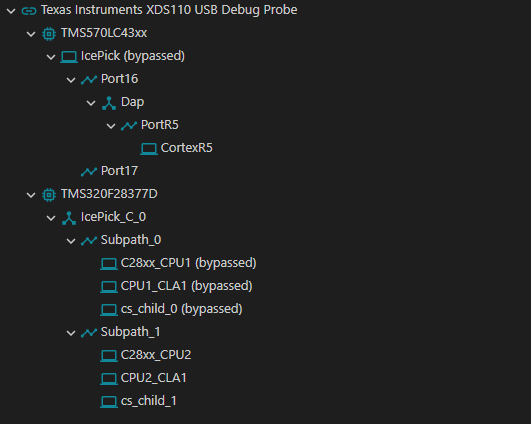Click the Dap router node icon
The image size is (531, 424).
click(x=109, y=103)
